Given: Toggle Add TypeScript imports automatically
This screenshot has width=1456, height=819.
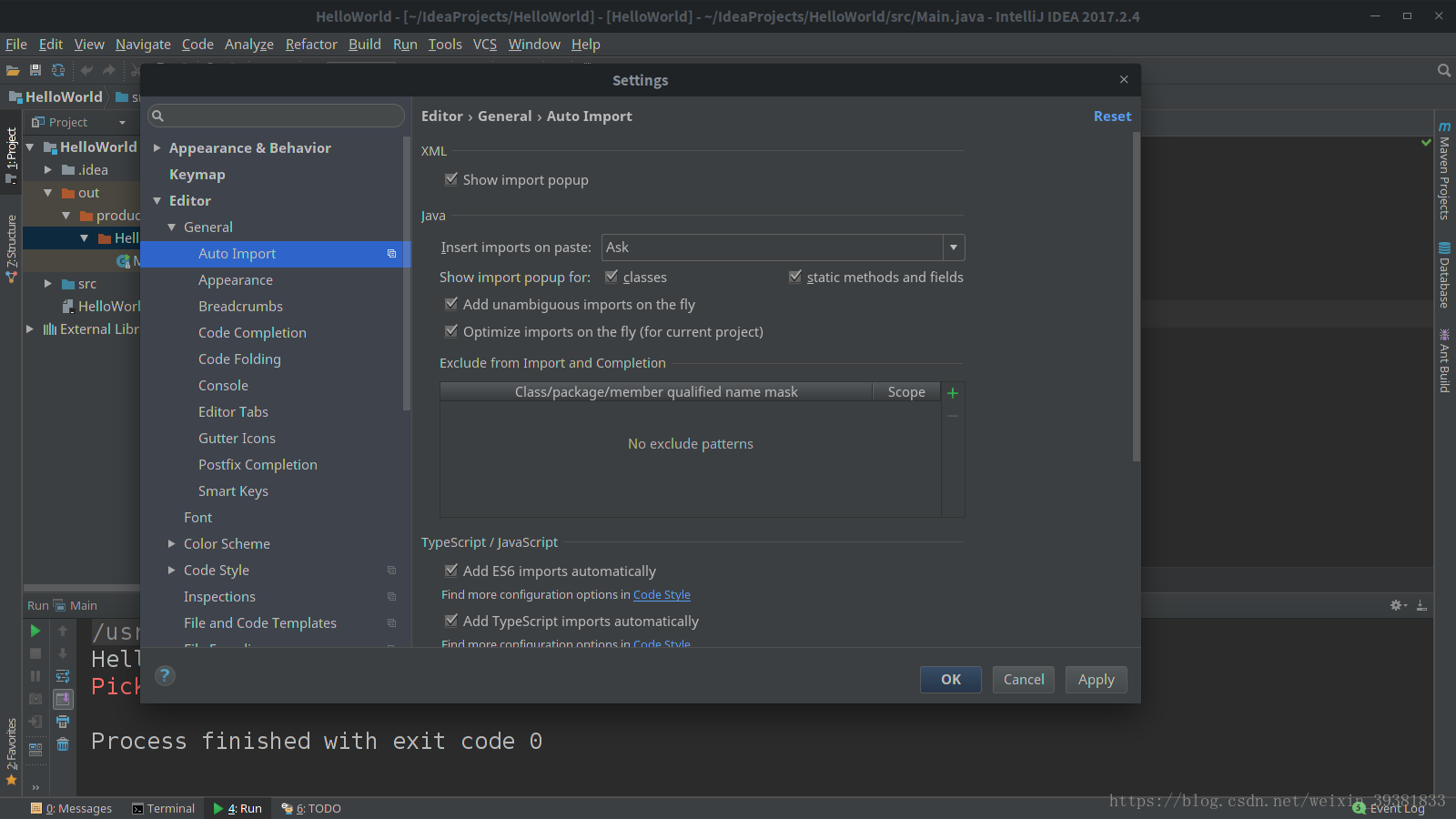Looking at the screenshot, I should click(451, 621).
